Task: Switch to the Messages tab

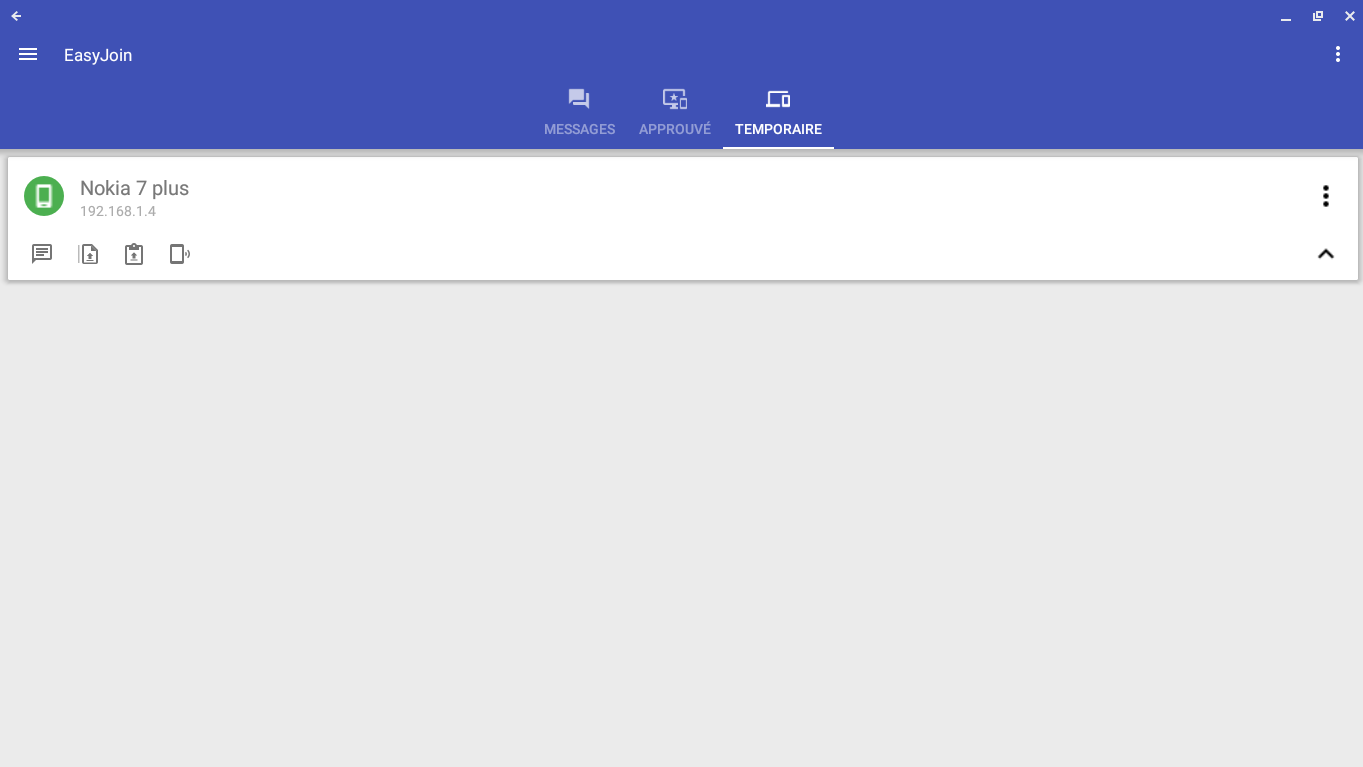Action: (579, 112)
